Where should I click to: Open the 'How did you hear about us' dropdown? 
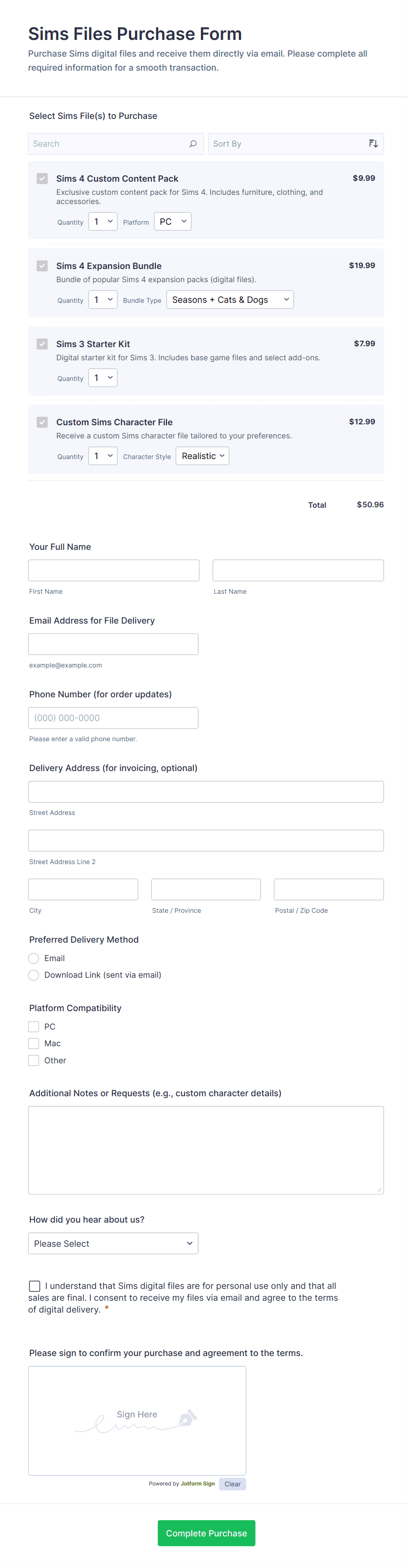(x=113, y=1243)
